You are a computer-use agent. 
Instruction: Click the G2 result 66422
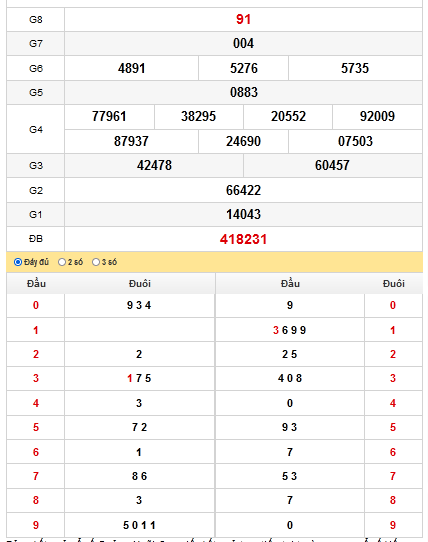[x=243, y=190]
